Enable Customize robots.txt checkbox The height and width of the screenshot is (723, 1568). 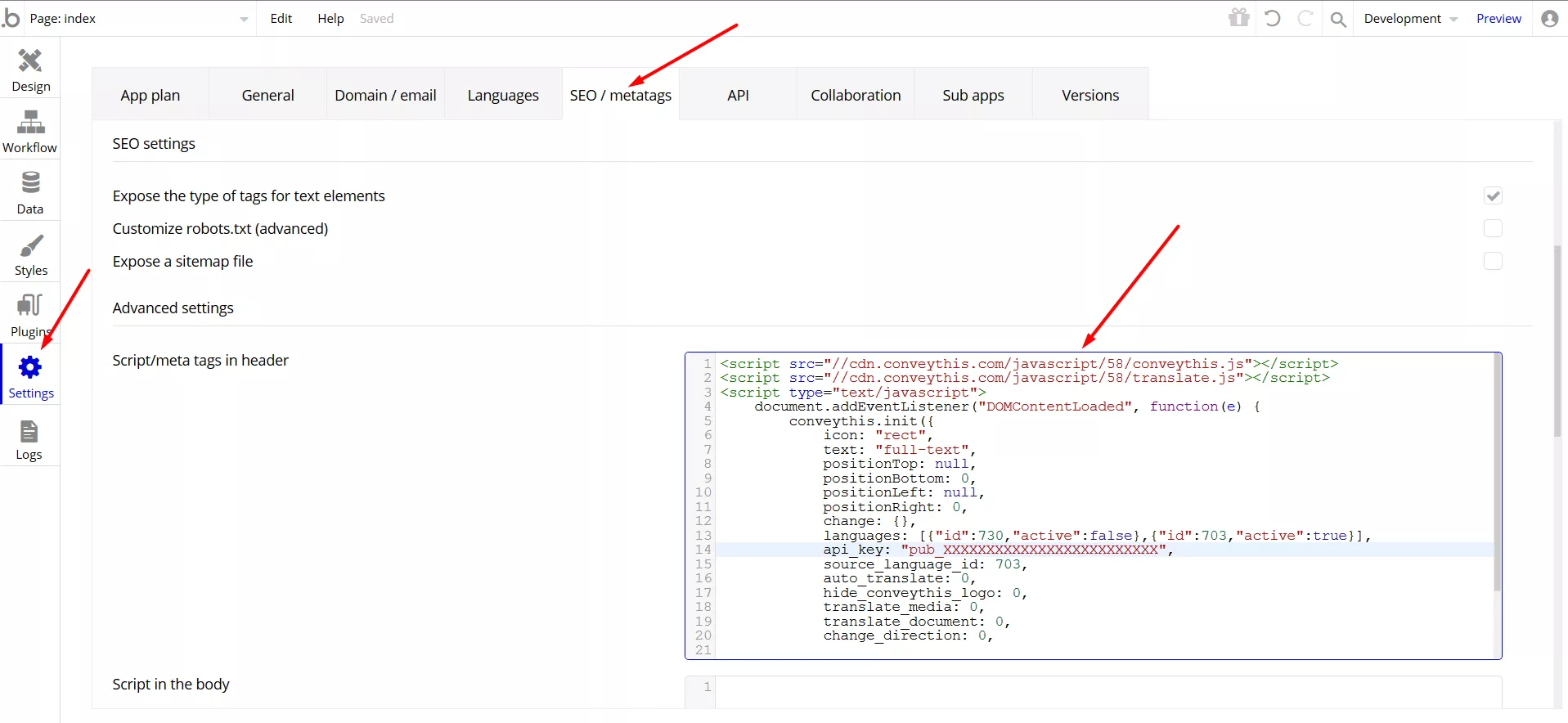pyautogui.click(x=1493, y=228)
